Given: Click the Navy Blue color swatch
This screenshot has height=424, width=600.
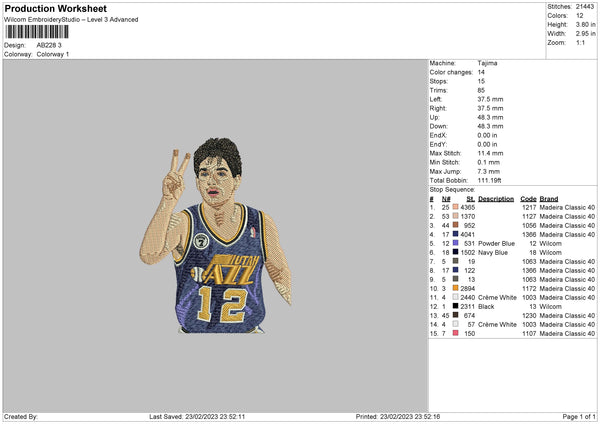Looking at the screenshot, I should [x=455, y=252].
